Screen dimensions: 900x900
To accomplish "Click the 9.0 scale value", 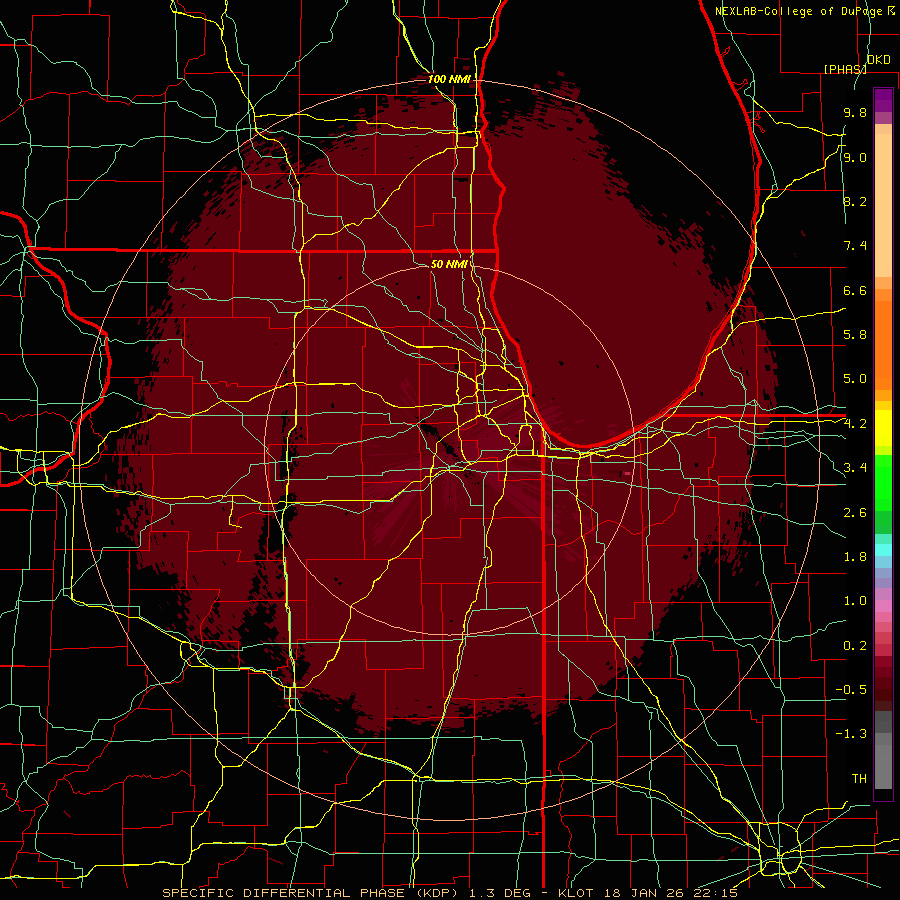I will coord(855,157).
